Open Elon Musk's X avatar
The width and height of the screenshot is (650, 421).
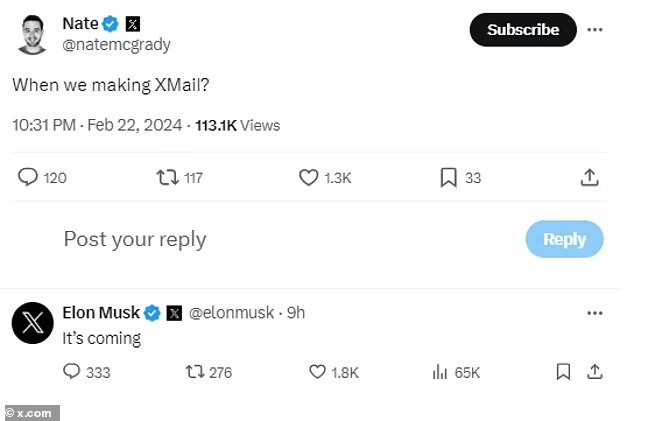(x=33, y=322)
